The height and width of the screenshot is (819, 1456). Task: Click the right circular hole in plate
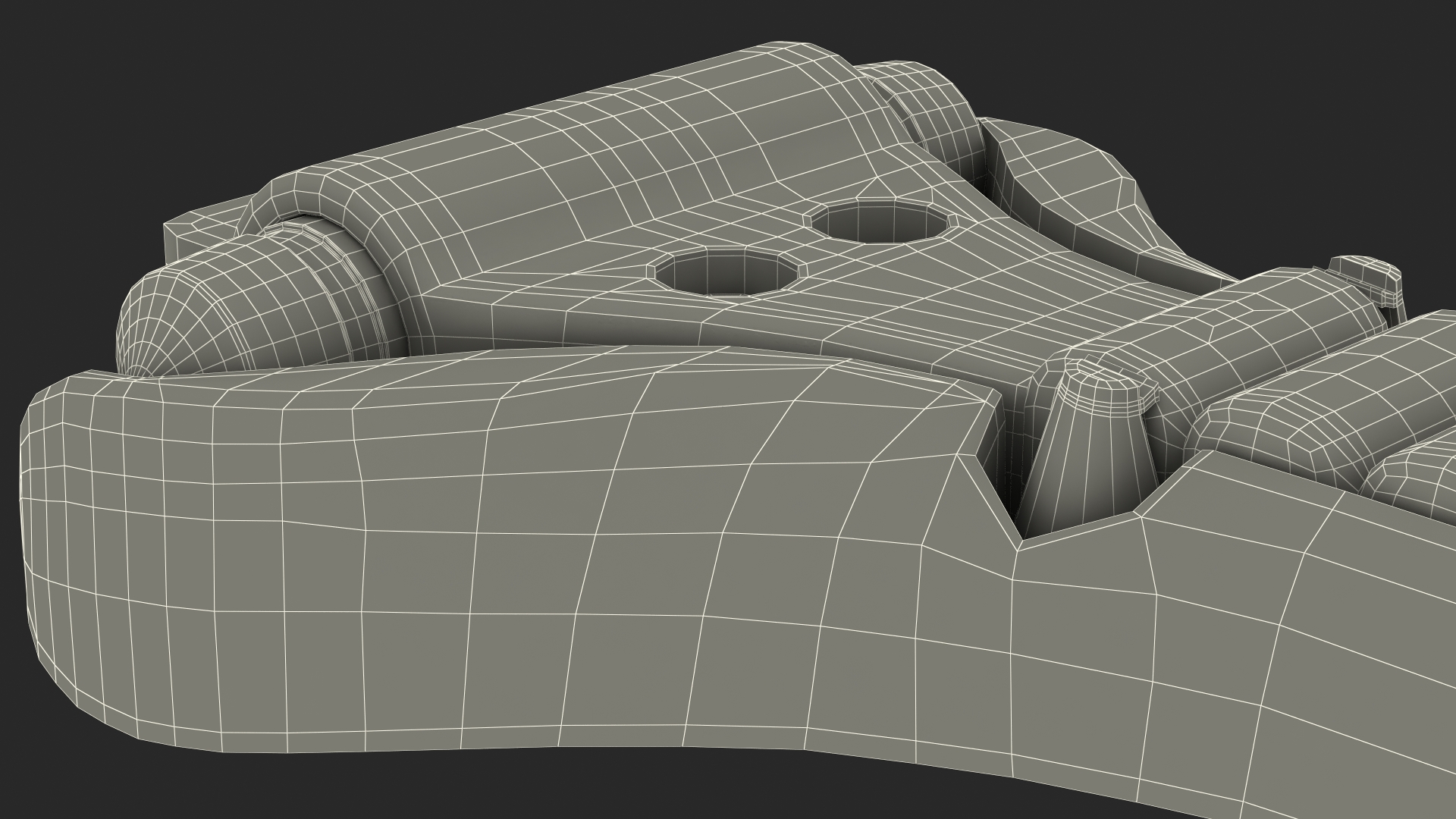point(880,223)
